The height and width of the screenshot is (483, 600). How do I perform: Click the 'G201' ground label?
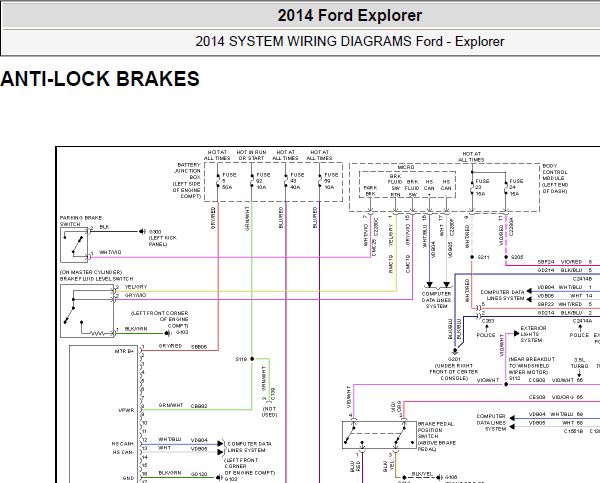[x=454, y=360]
